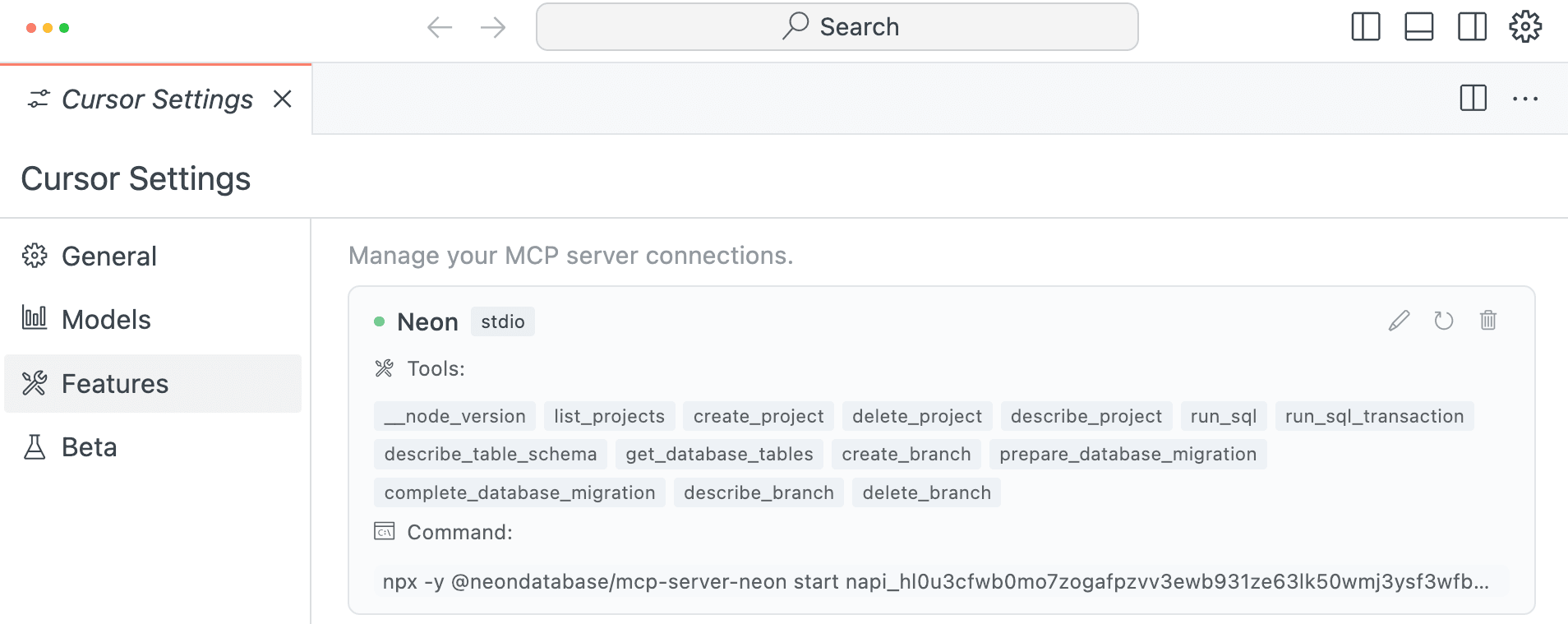The height and width of the screenshot is (624, 1568).
Task: Open the more actions ellipsis menu
Action: [1524, 99]
